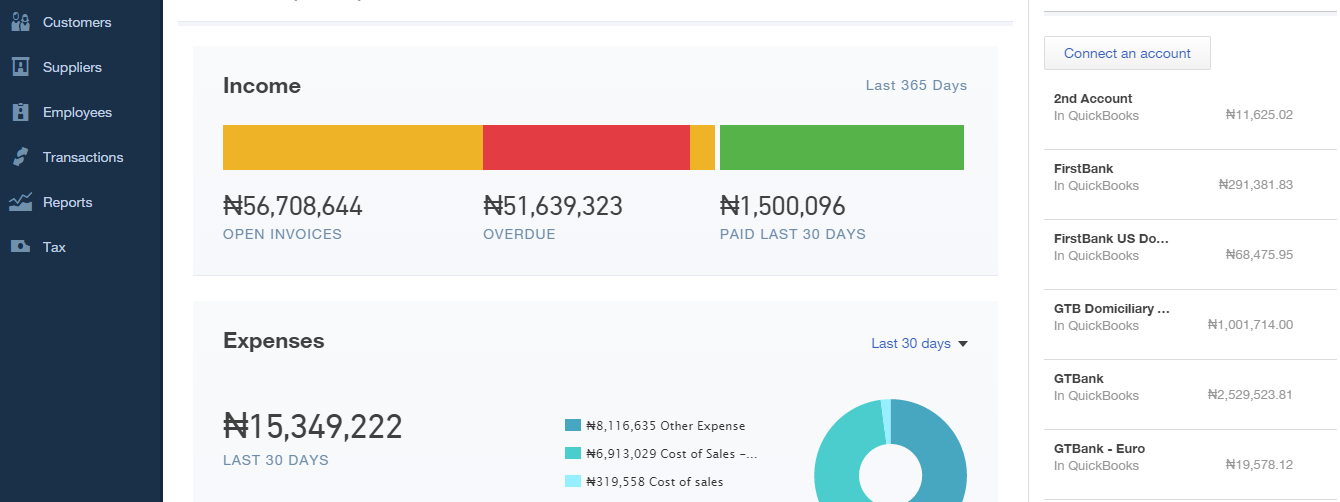Click the OVERDUE label

(519, 234)
